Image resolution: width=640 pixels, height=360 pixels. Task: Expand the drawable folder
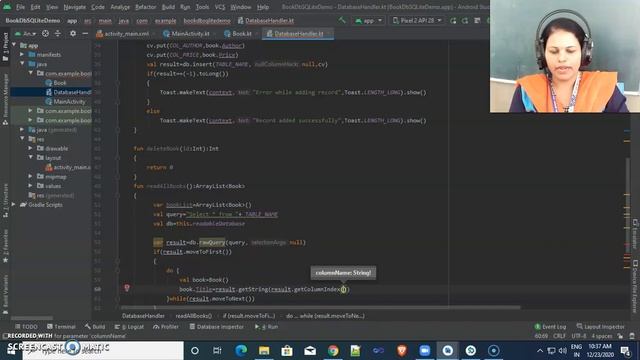pyautogui.click(x=31, y=149)
